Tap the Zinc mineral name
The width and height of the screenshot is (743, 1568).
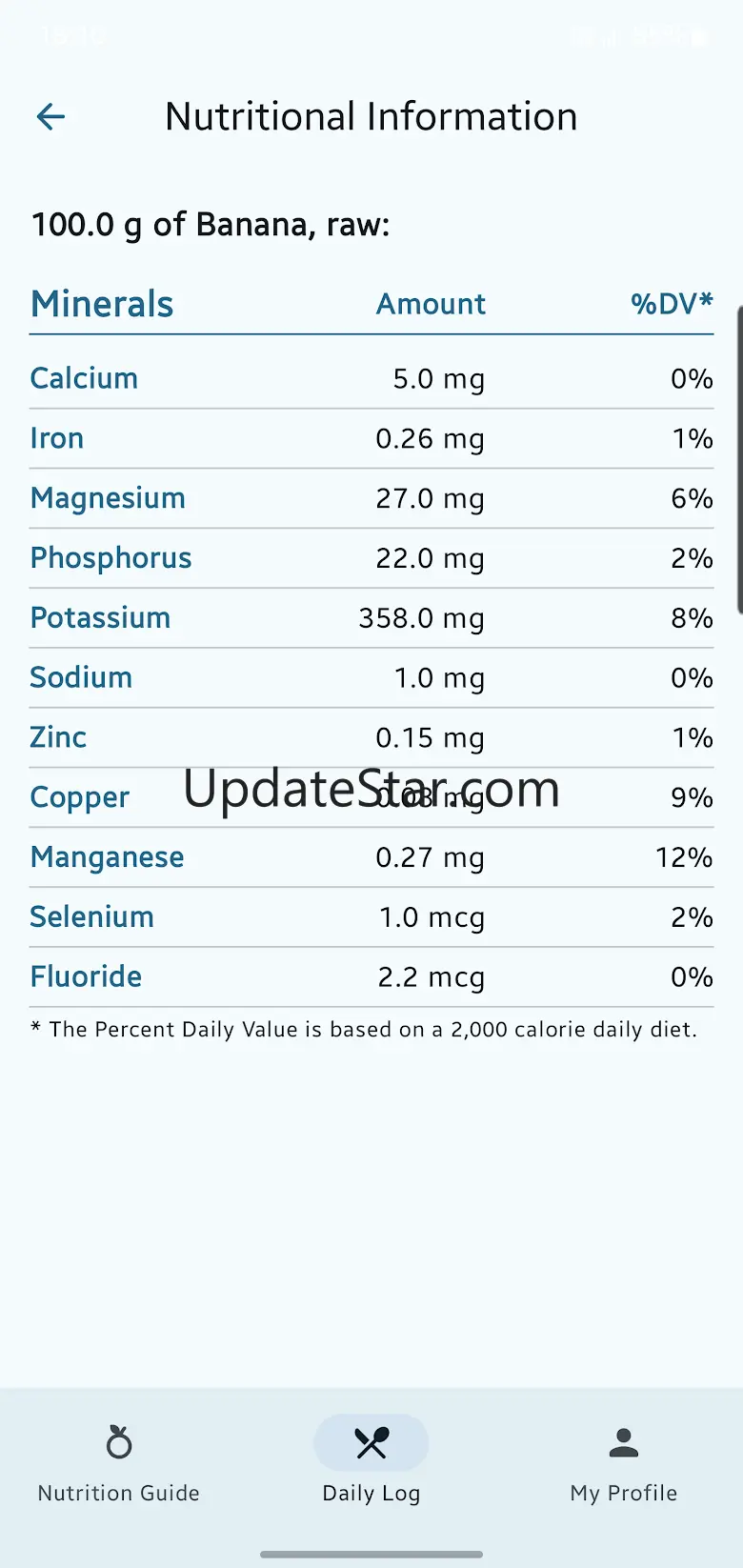point(58,737)
